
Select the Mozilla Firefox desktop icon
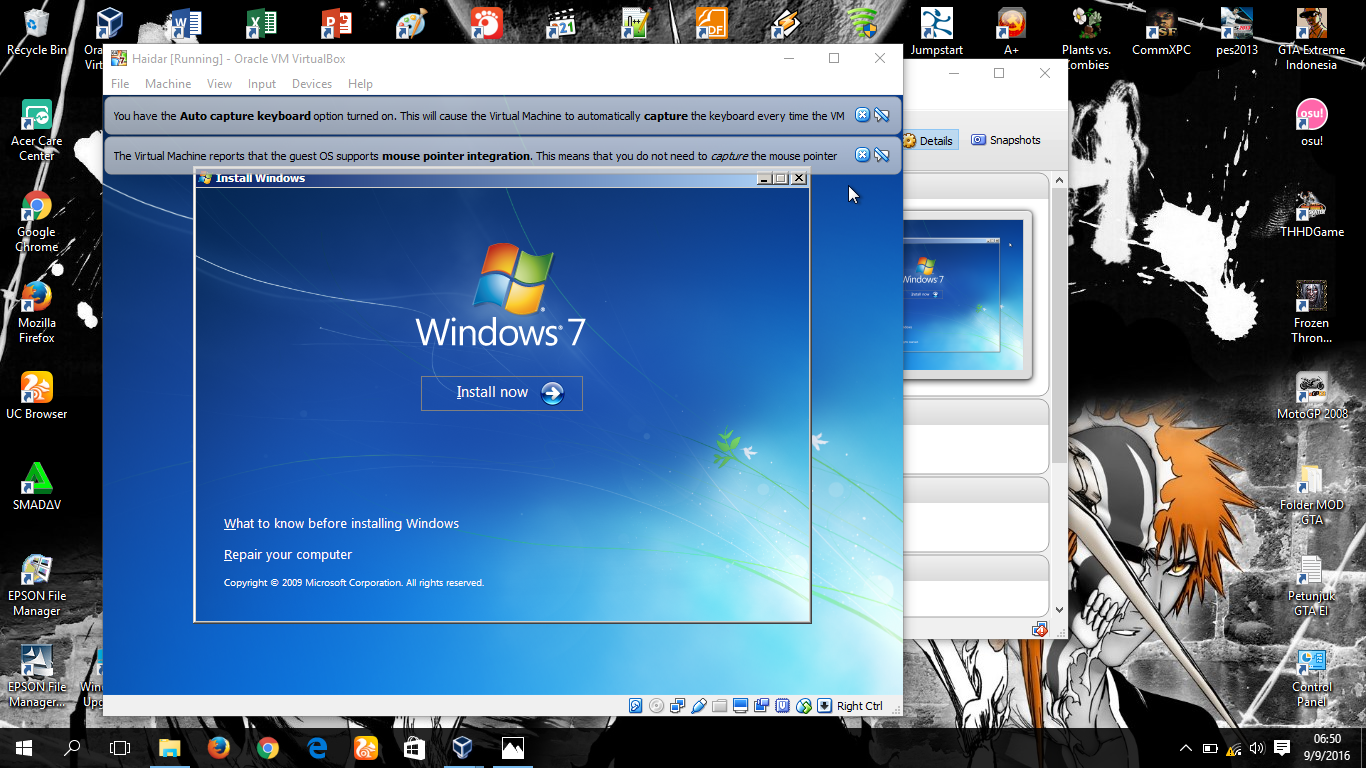37,312
